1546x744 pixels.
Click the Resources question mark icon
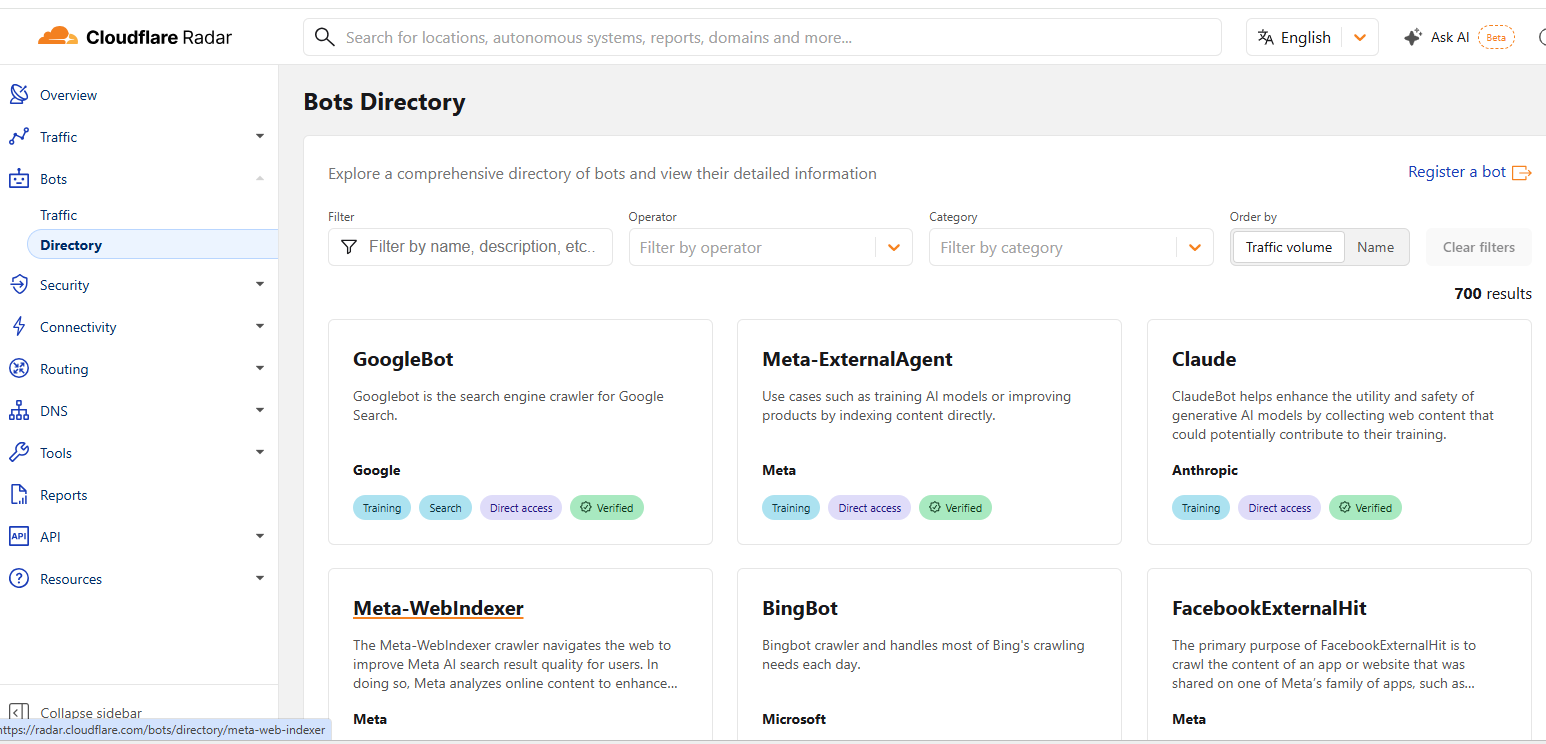(19, 579)
